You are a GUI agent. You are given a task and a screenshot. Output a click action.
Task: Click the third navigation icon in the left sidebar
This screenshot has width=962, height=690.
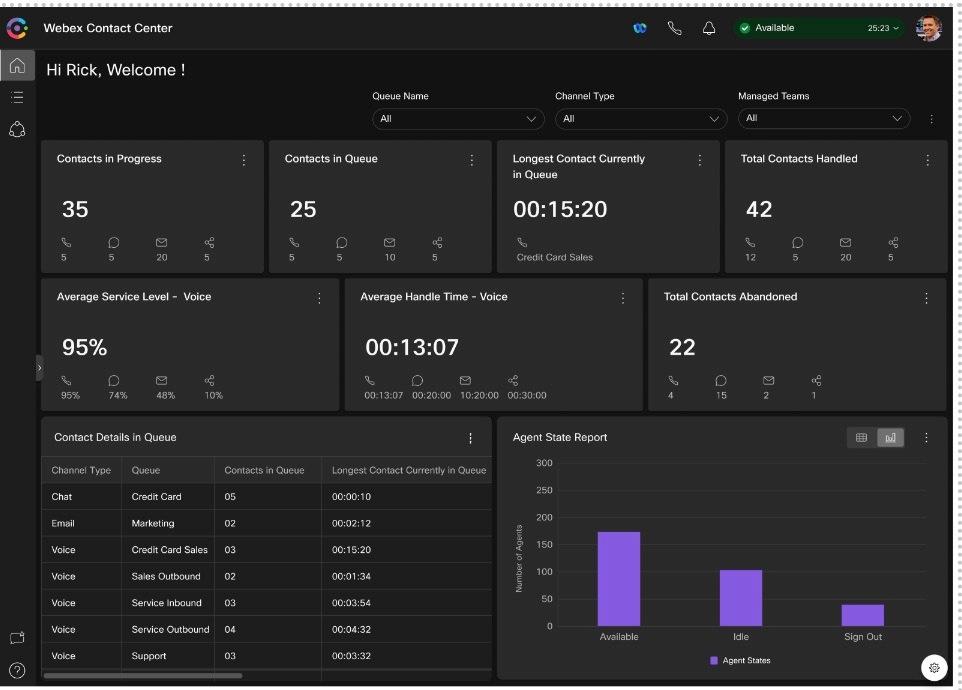tap(16, 129)
